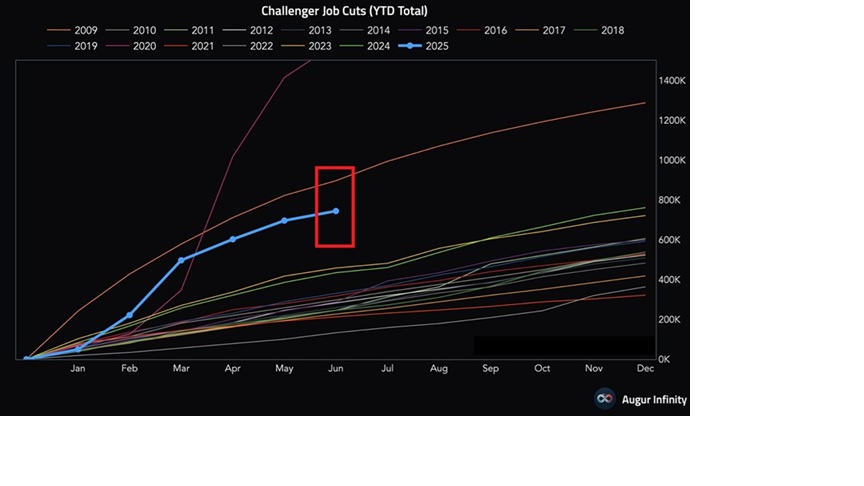Click the Augur Infinity brand text
This screenshot has height=486, width=864.
(654, 399)
